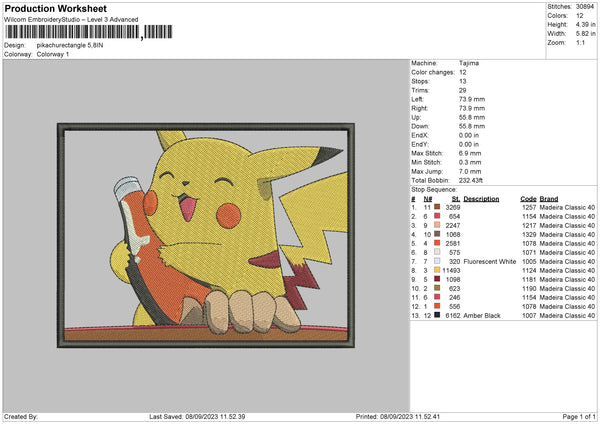The width and height of the screenshot is (600, 424).
Task: Select stitch count 2581 in row 5
Action: pos(453,243)
